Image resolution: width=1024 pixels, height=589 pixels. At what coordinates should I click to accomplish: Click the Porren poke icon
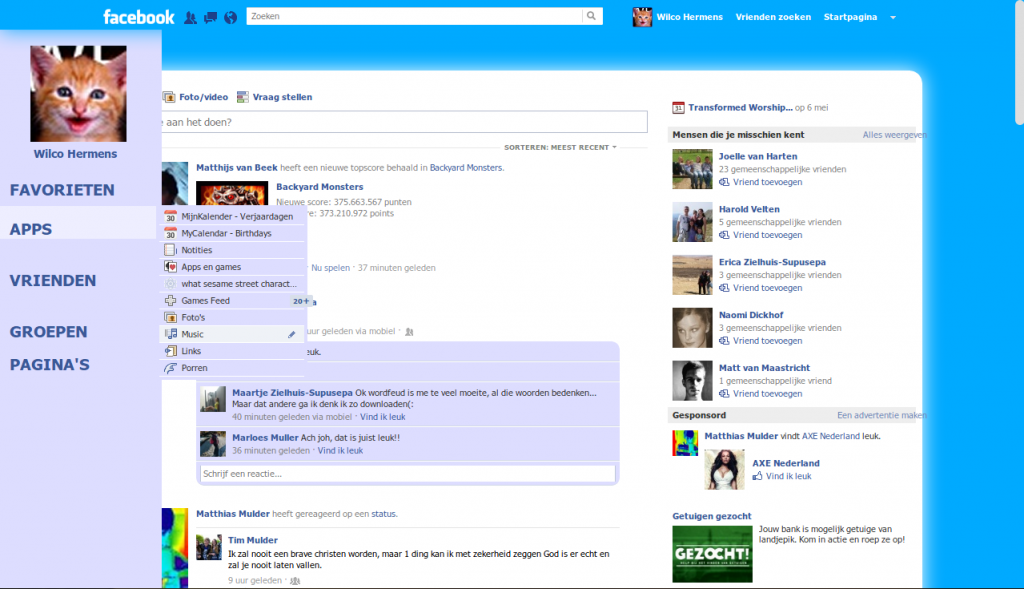click(x=170, y=368)
